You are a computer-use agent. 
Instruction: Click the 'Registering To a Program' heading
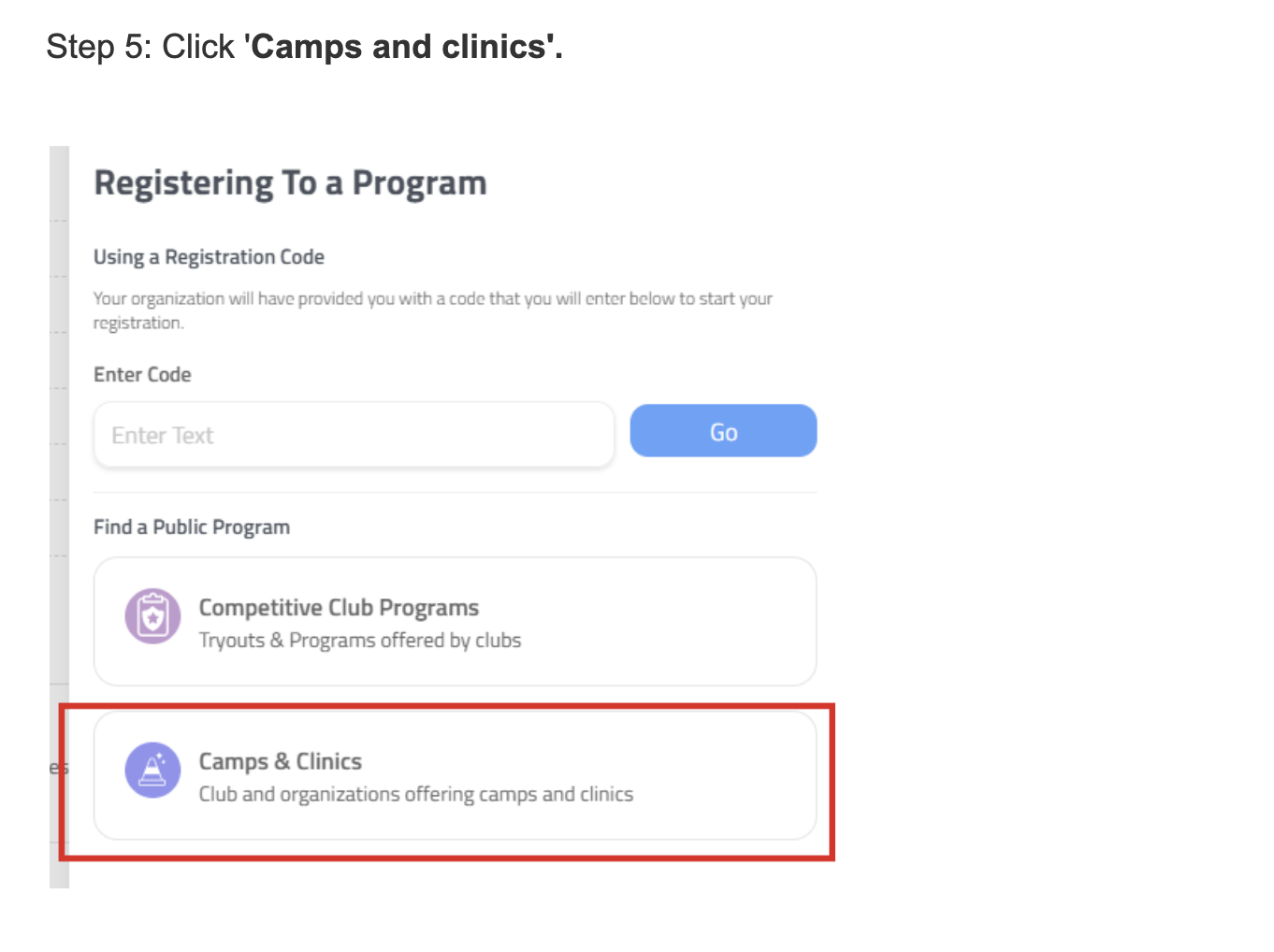click(290, 183)
